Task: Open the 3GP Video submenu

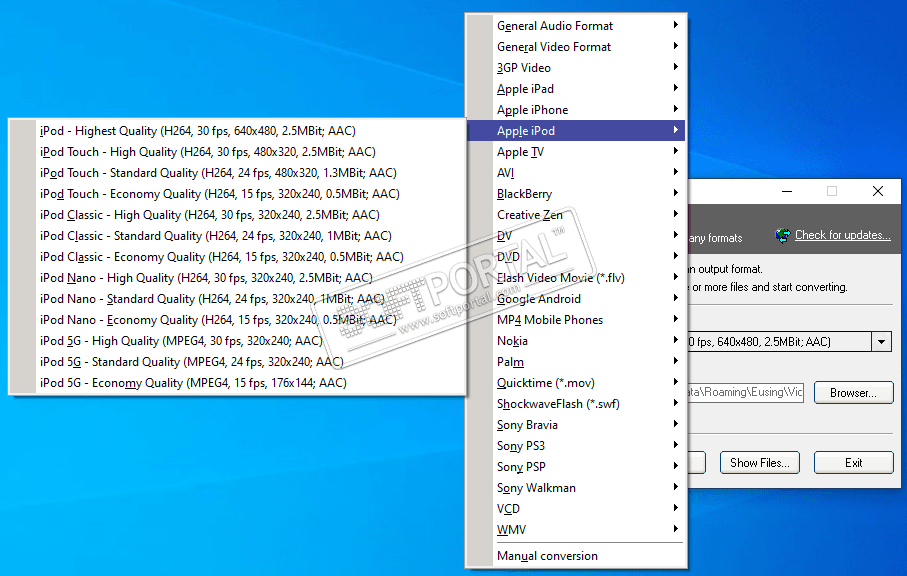Action: click(x=576, y=68)
